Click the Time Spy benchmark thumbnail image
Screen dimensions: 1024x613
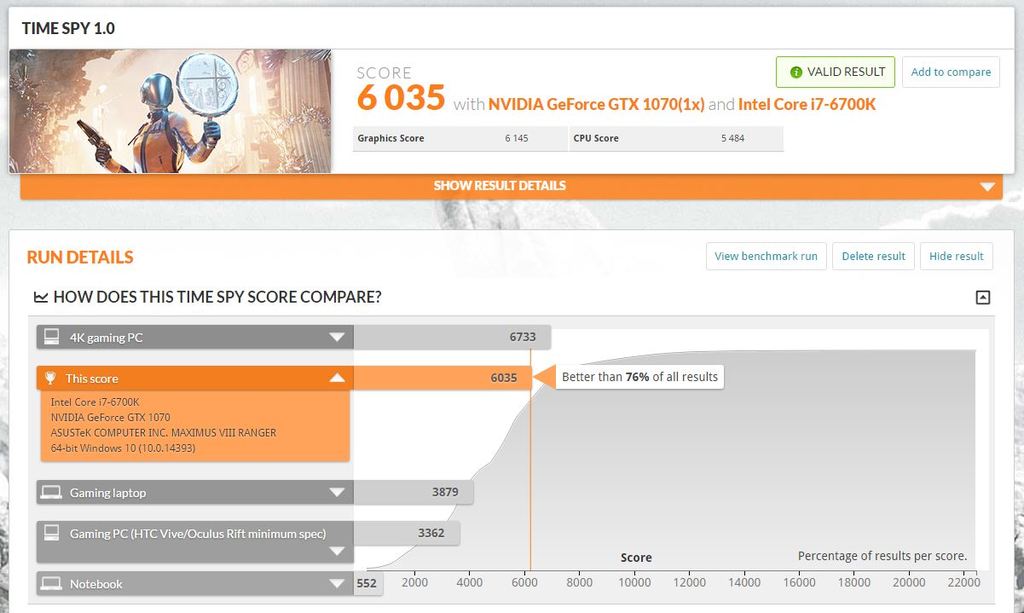170,111
